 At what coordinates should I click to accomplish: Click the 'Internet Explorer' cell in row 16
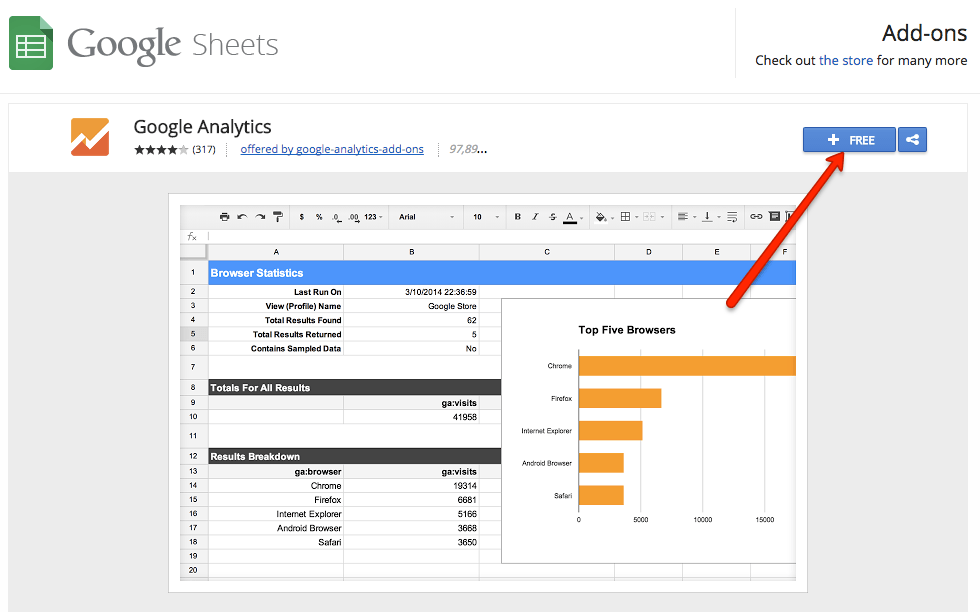click(x=276, y=514)
